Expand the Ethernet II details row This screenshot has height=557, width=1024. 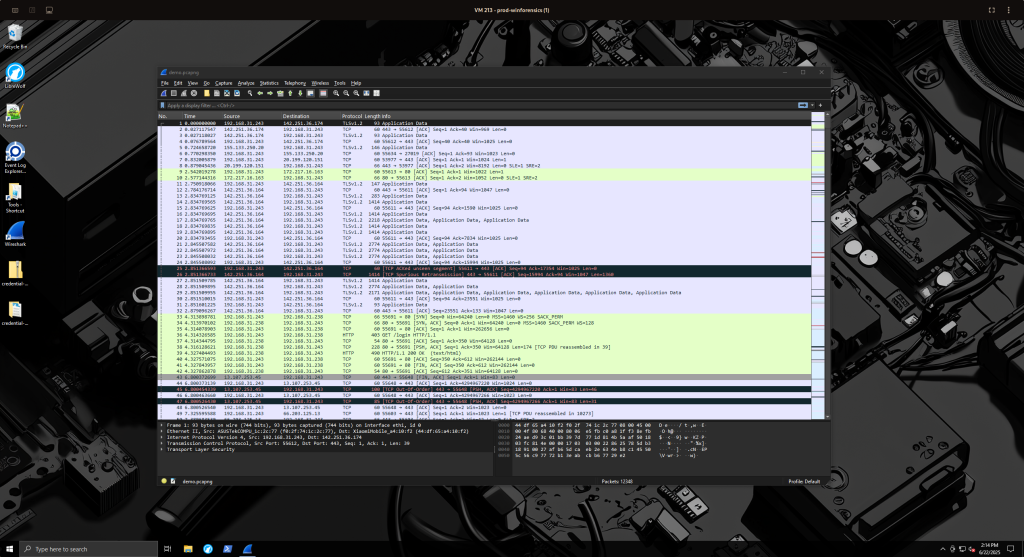162,431
